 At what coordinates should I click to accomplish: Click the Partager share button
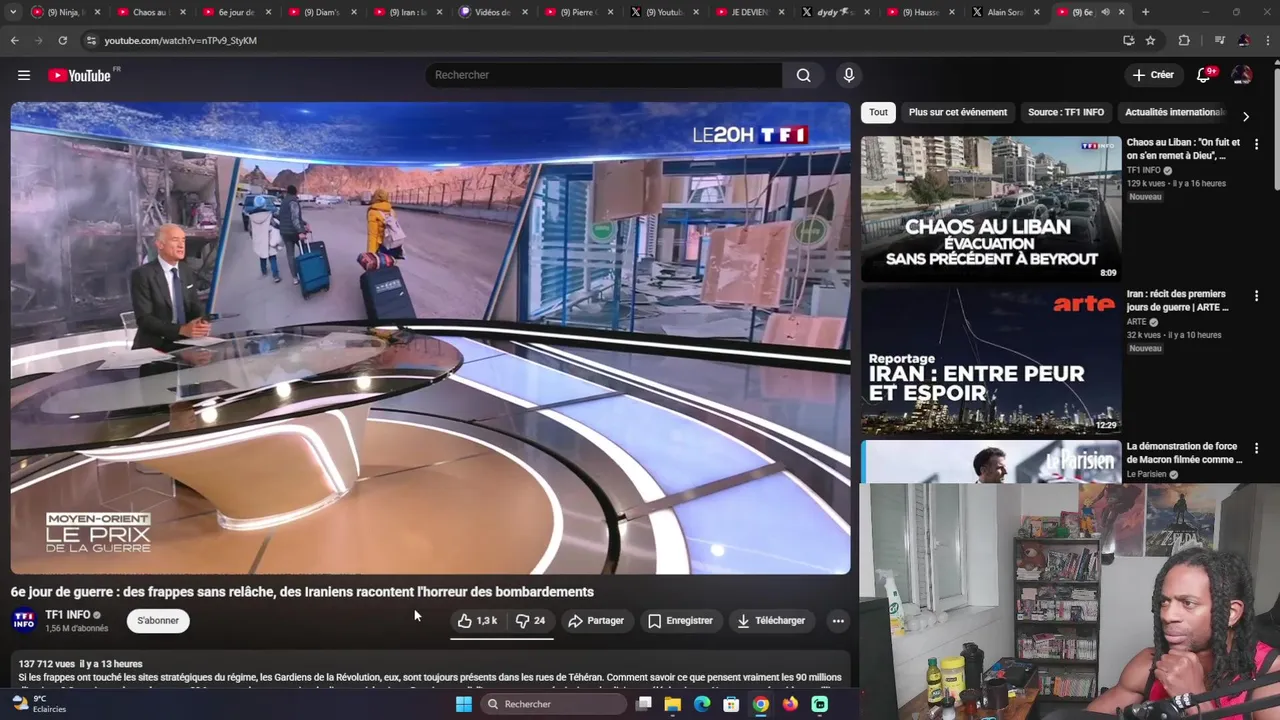point(596,621)
